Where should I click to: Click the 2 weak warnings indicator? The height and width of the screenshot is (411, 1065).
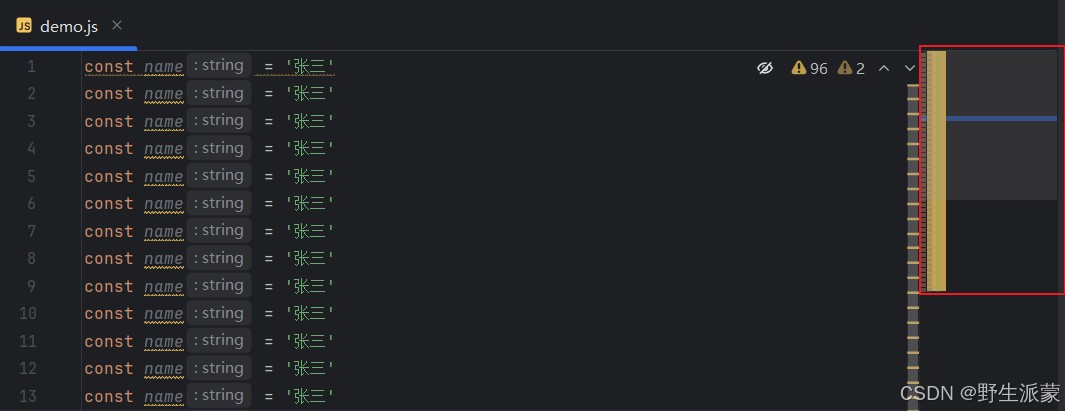(851, 68)
